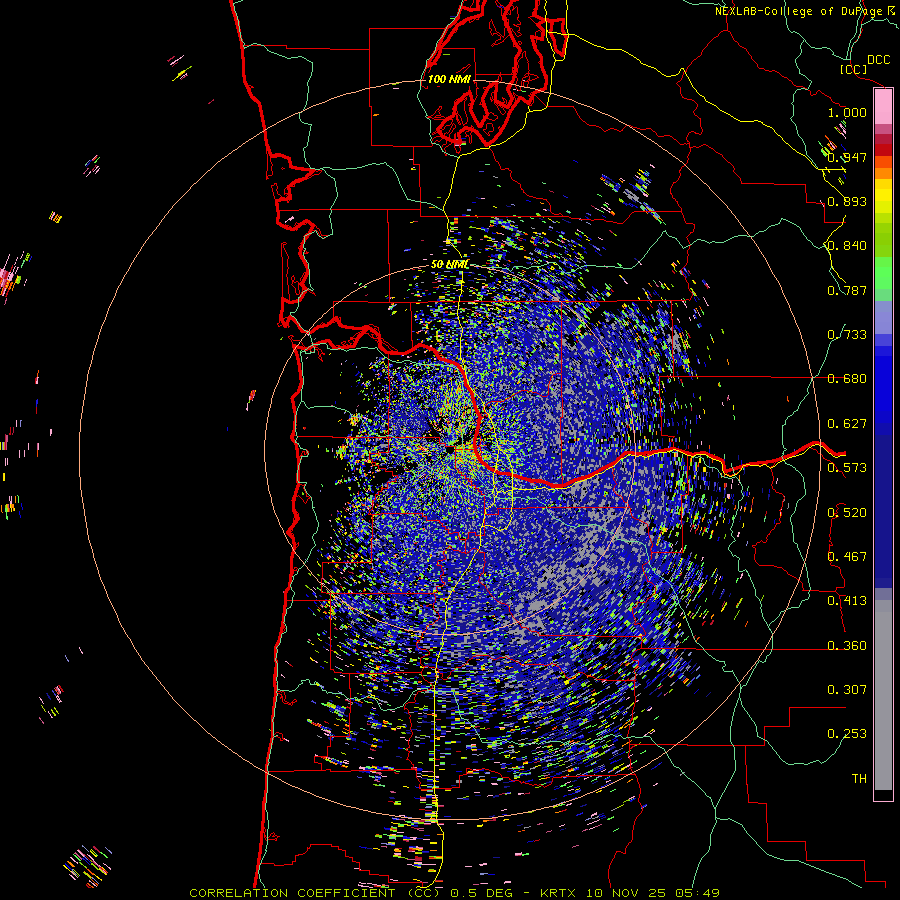Viewport: 900px width, 900px height.
Task: Click the TH threshold label
Action: point(859,779)
